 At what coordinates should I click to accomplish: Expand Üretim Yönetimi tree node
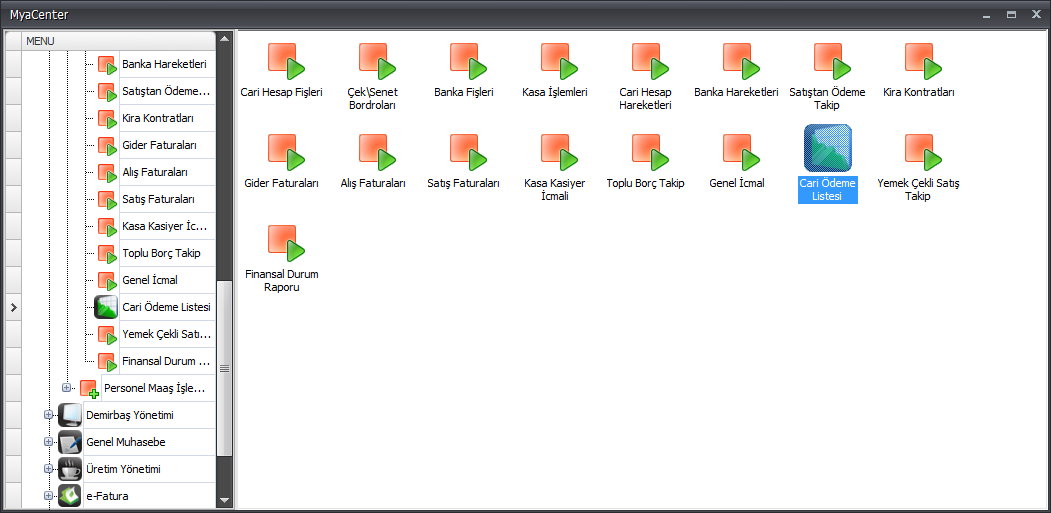48,468
